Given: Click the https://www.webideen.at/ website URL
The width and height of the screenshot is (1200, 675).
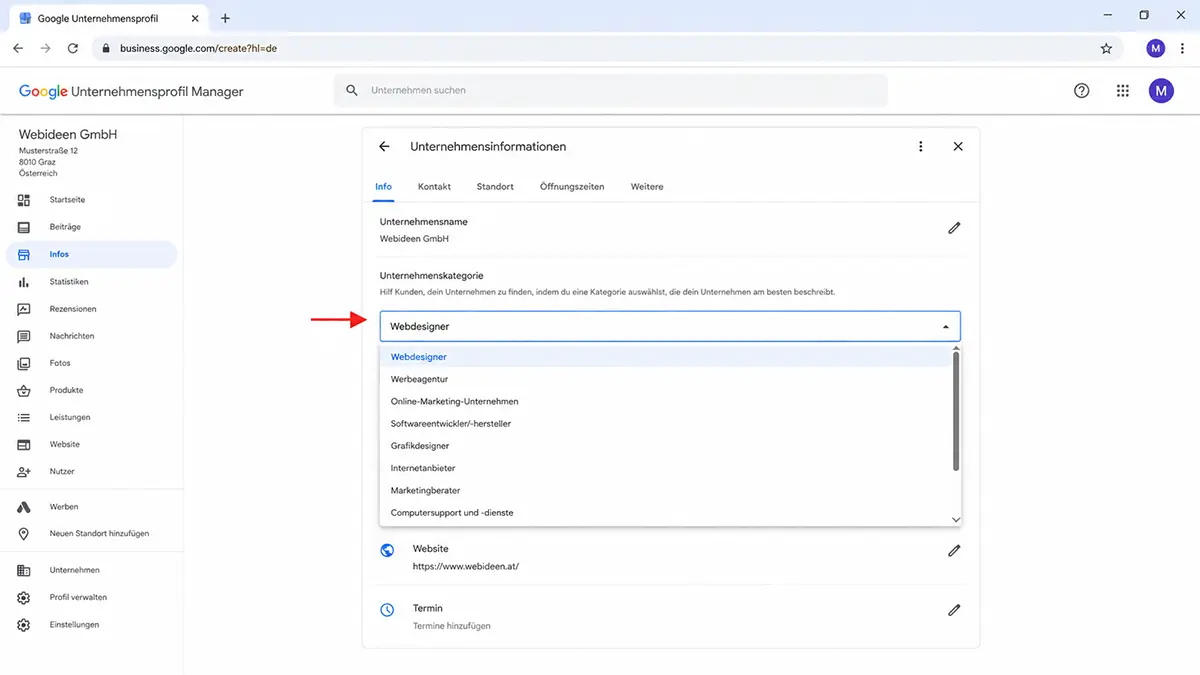Looking at the screenshot, I should pos(466,567).
